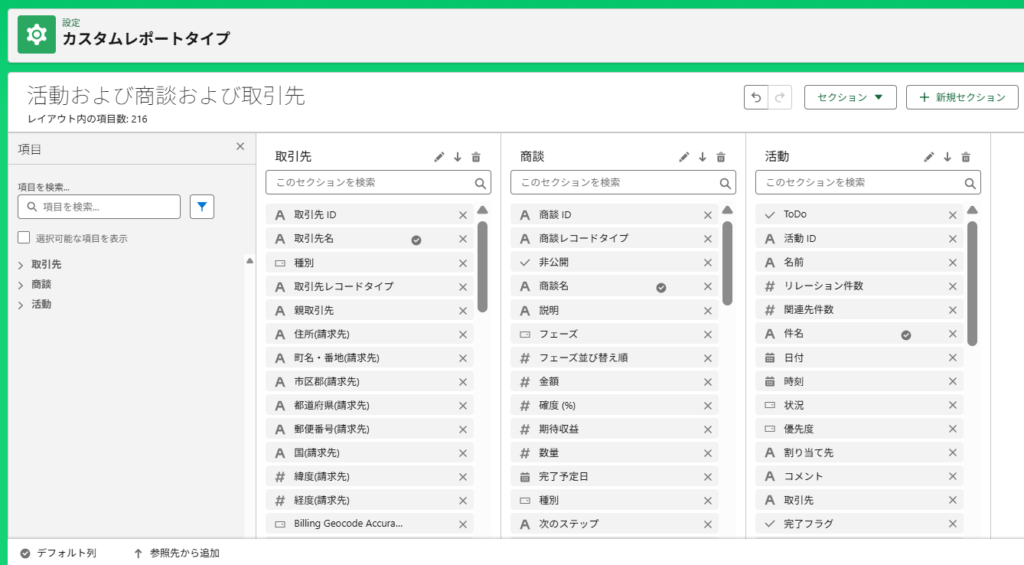The image size is (1024, 565).
Task: Remove 取引先名 field from layout
Action: (x=463, y=239)
